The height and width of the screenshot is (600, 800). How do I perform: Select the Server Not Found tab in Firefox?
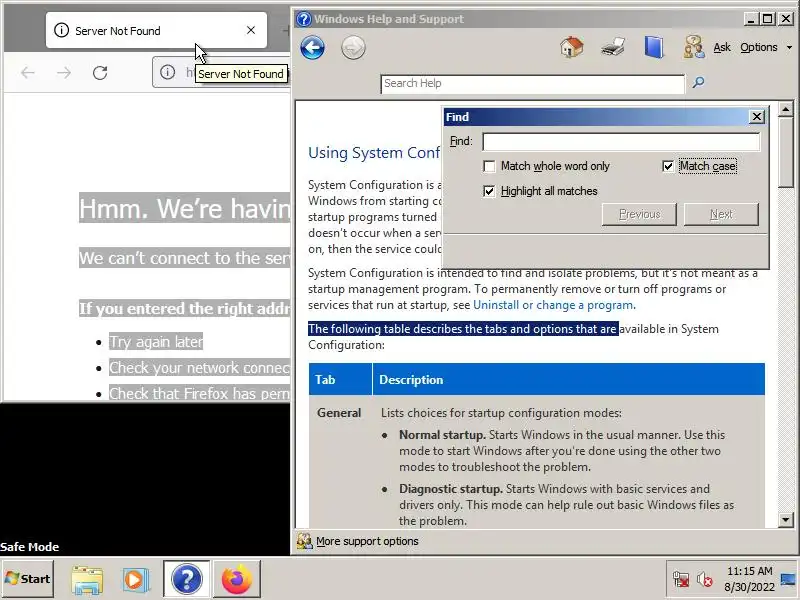[156, 31]
